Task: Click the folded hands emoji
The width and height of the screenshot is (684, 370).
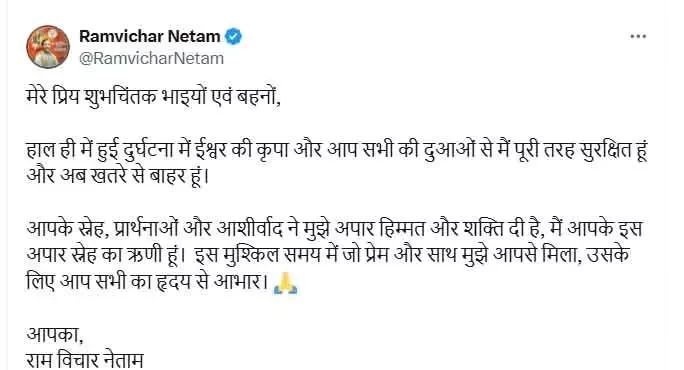Action: tap(285, 282)
